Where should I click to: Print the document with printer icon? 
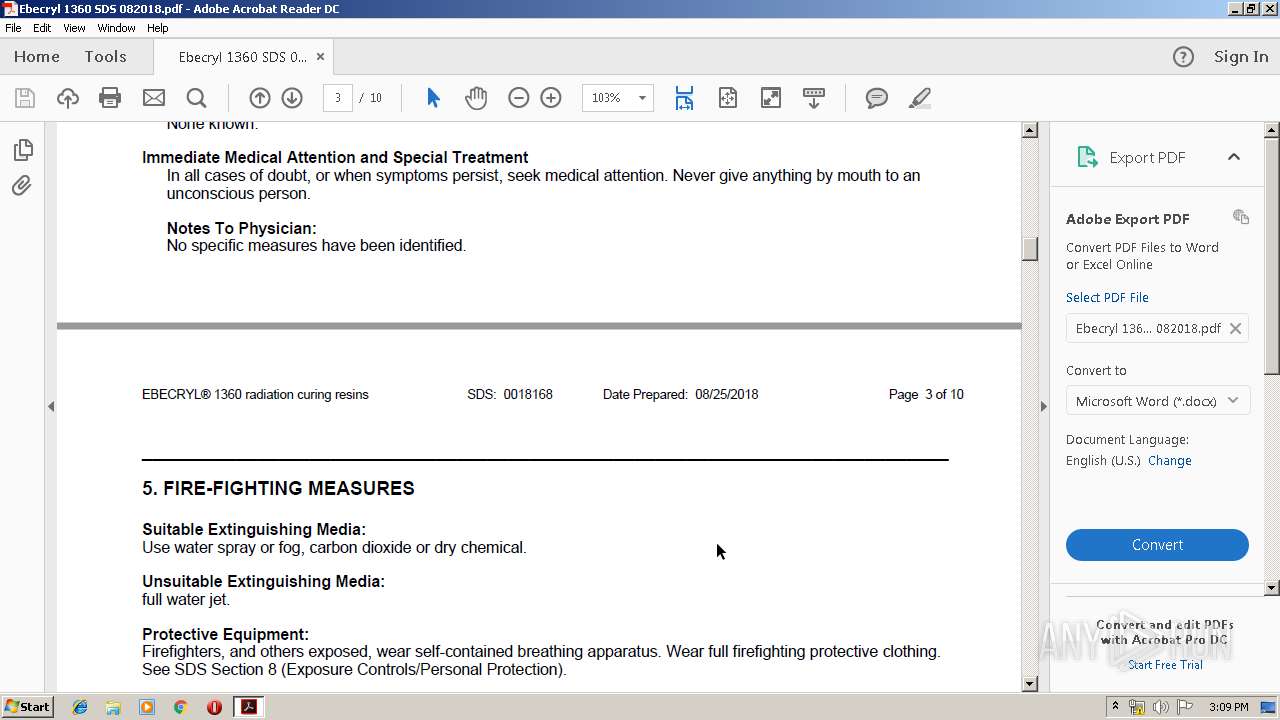[110, 98]
